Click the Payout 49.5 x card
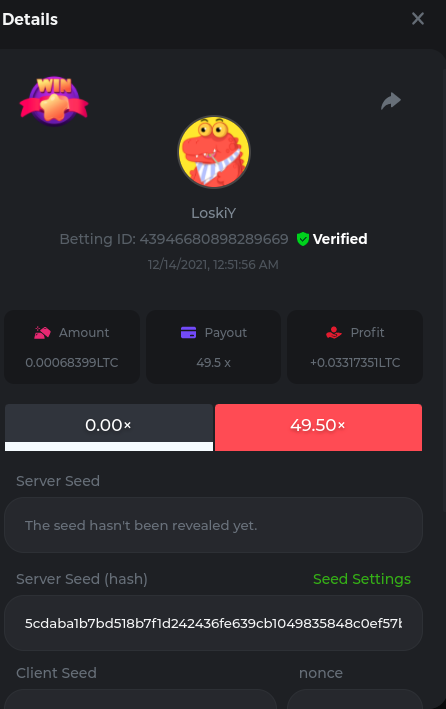 [x=214, y=347]
